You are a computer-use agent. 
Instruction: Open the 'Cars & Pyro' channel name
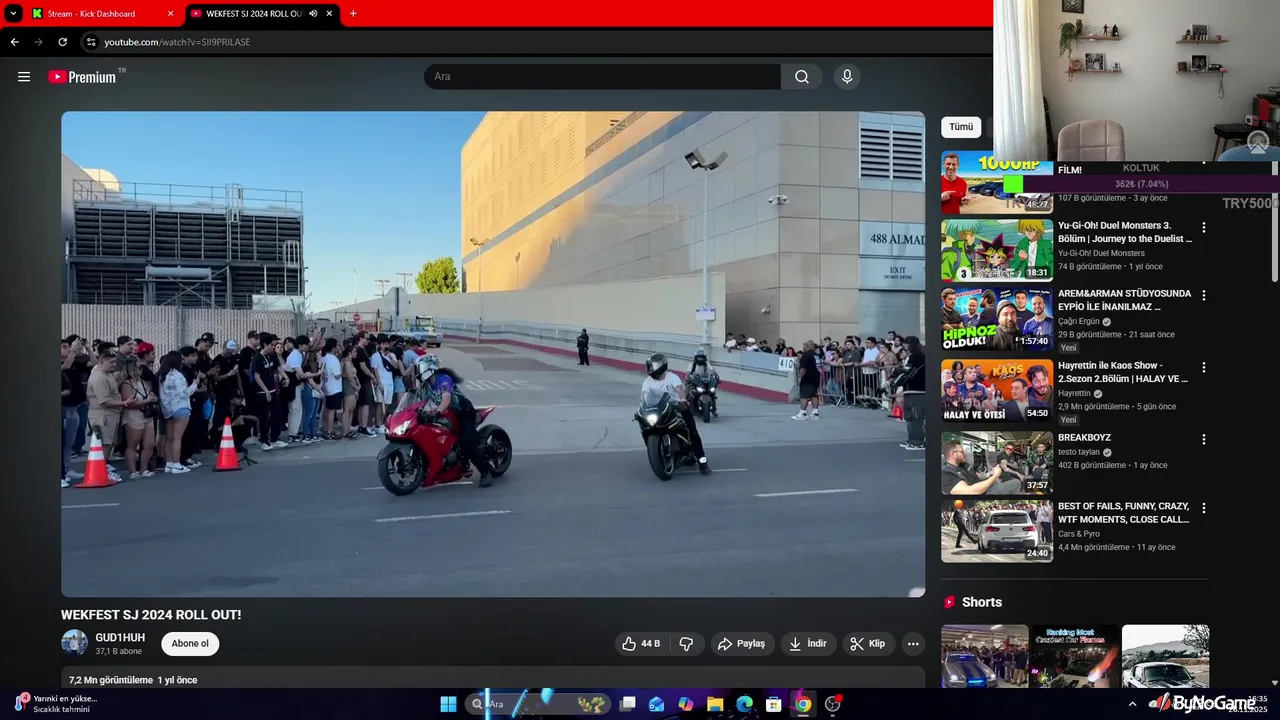(x=1079, y=534)
